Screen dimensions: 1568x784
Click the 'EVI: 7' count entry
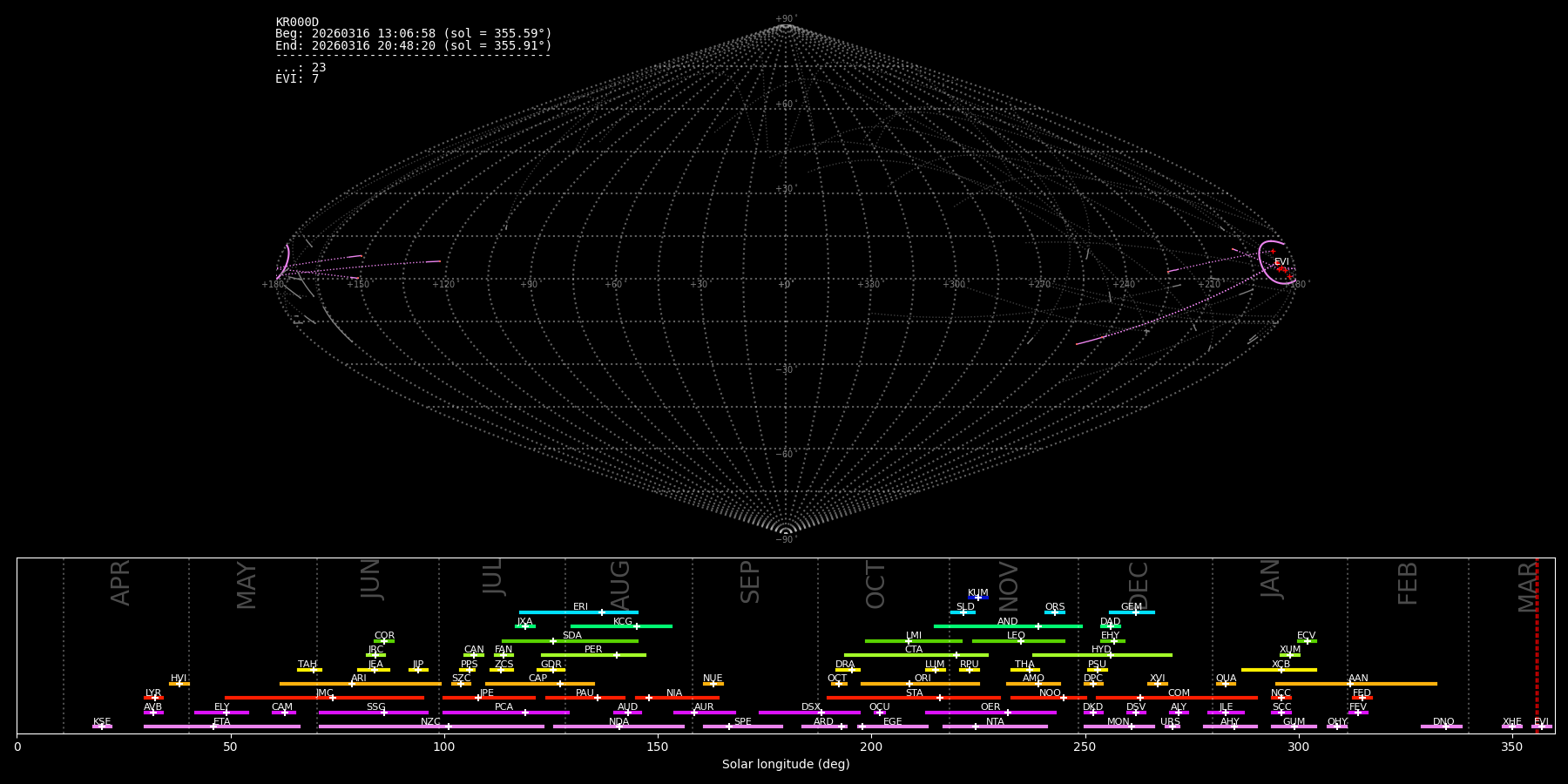(x=297, y=79)
